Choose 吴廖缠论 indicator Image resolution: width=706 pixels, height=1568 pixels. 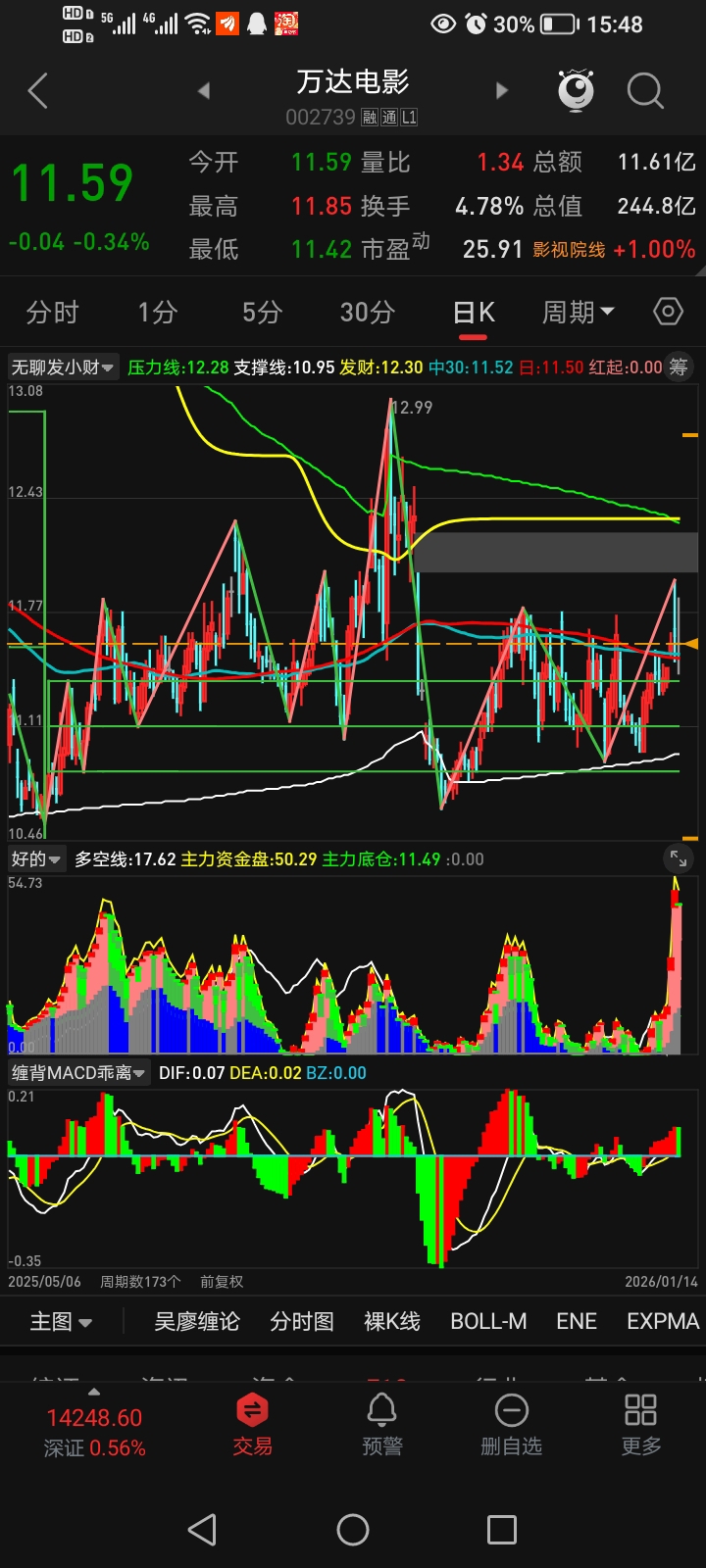click(196, 1322)
